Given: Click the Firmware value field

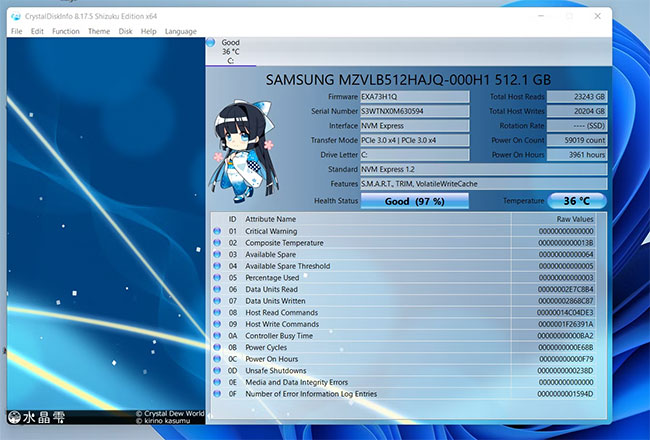Looking at the screenshot, I should coord(411,96).
